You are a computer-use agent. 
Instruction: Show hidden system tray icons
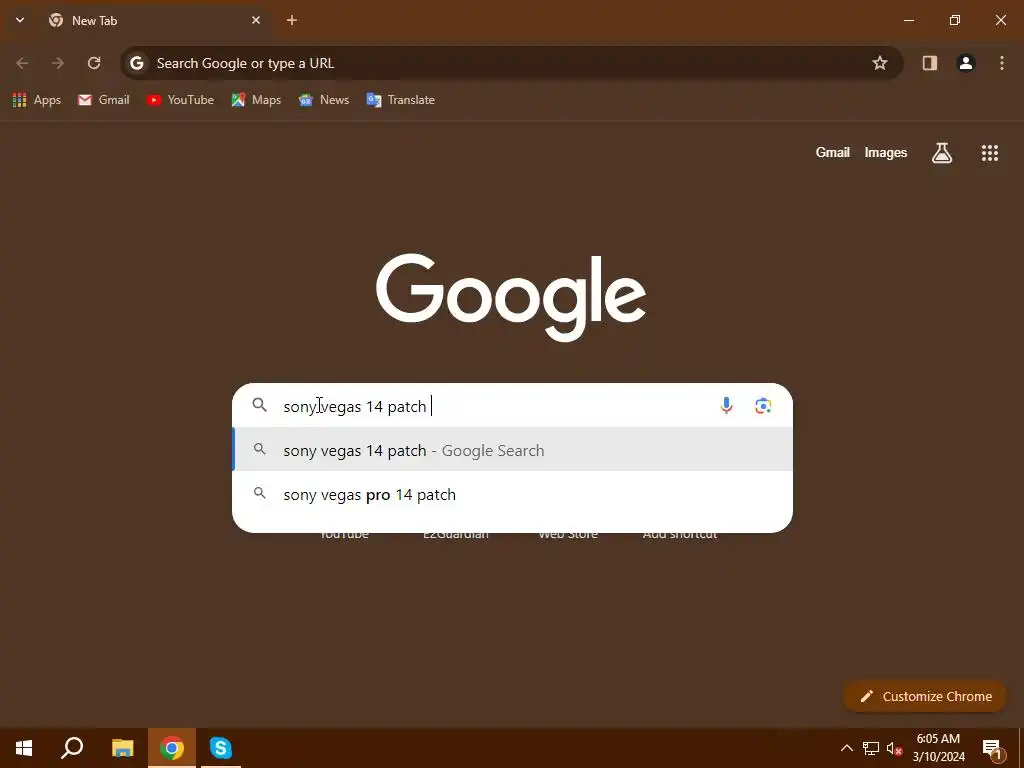coord(846,748)
